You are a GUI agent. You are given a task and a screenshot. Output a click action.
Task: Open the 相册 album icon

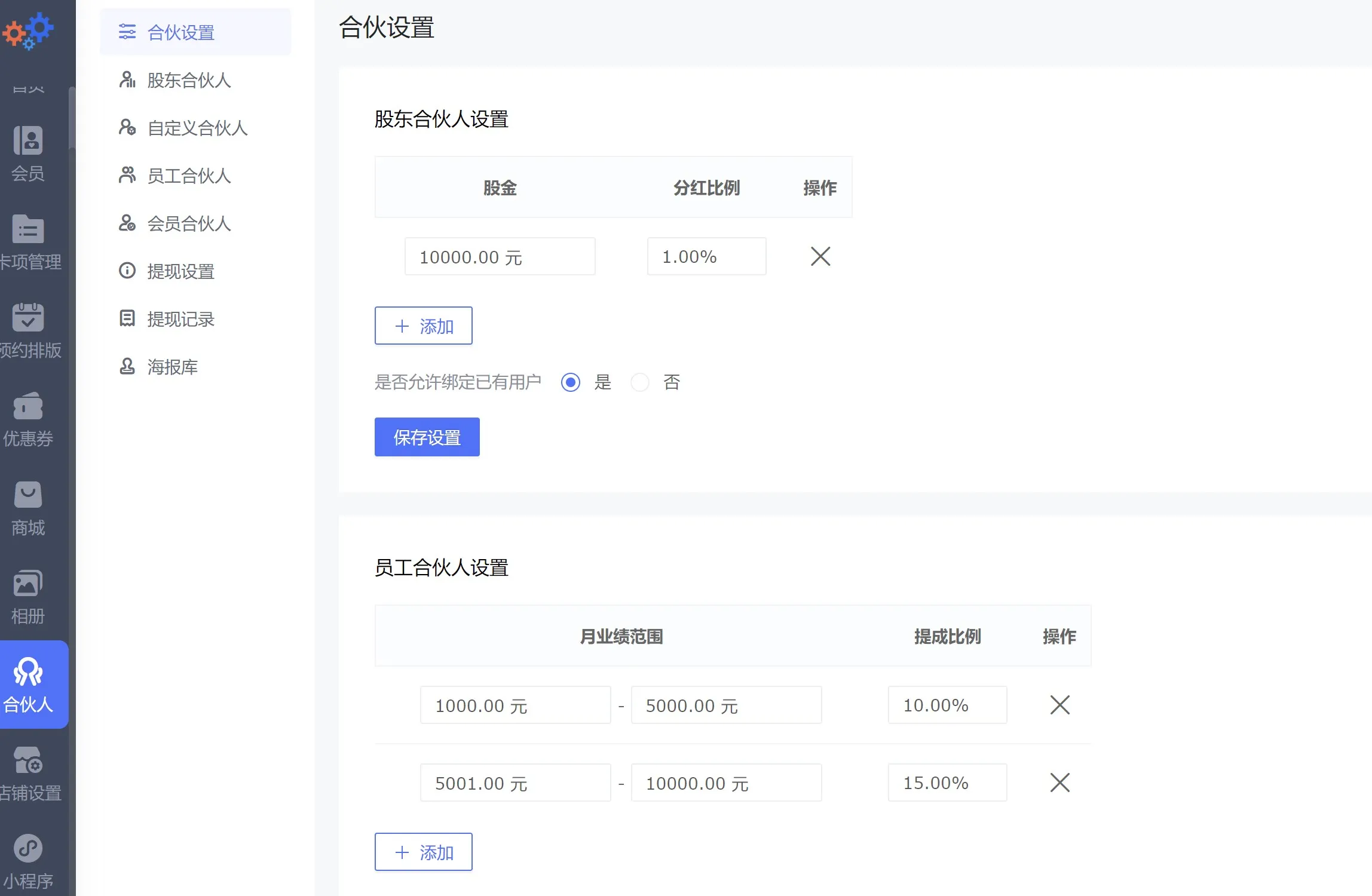(28, 583)
